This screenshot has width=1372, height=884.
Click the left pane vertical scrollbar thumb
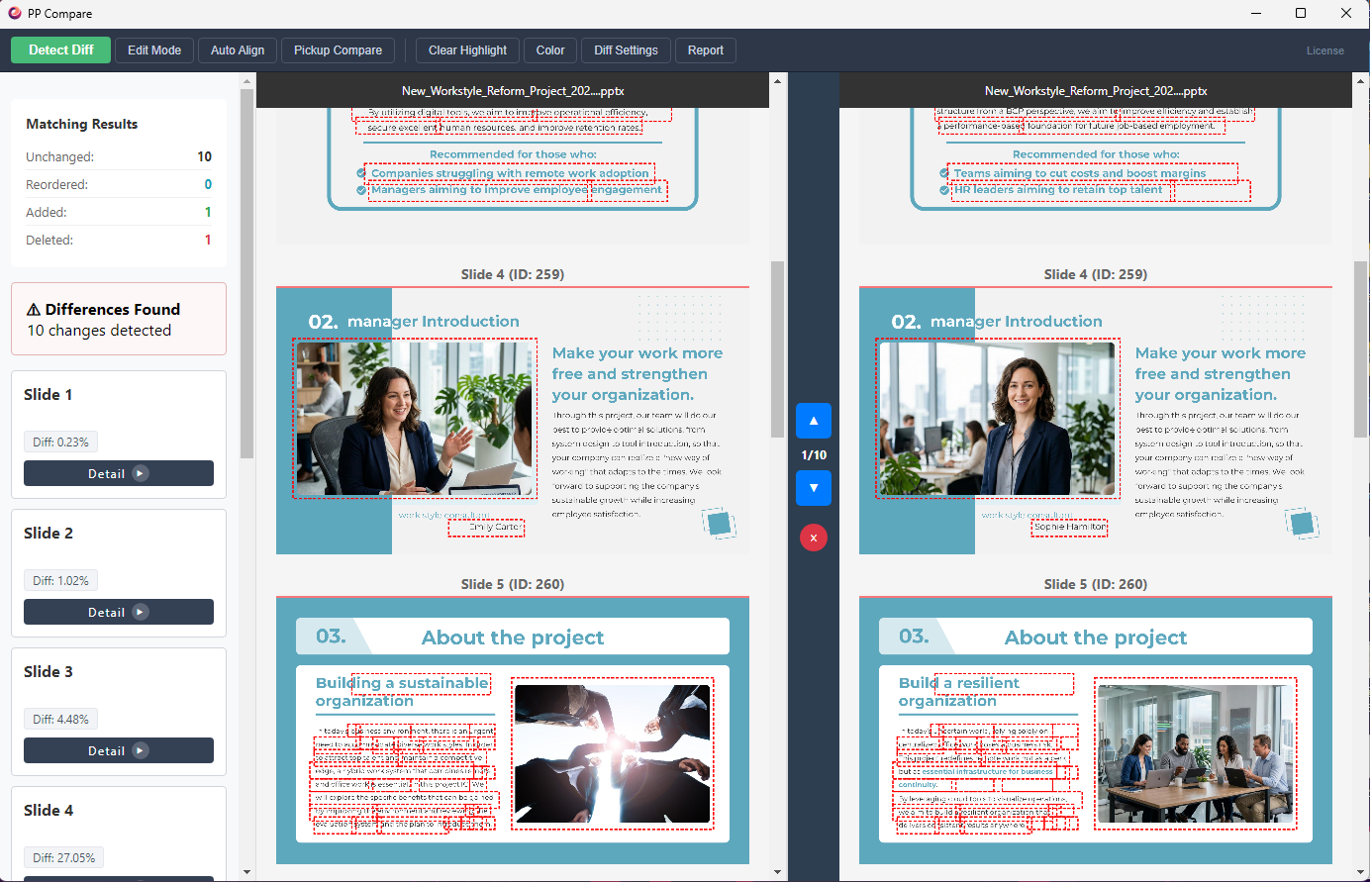tap(777, 348)
